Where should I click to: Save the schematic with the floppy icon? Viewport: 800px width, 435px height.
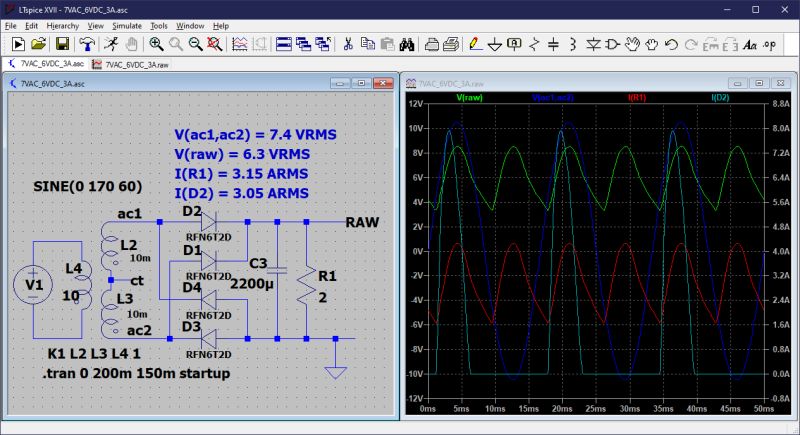[x=62, y=45]
